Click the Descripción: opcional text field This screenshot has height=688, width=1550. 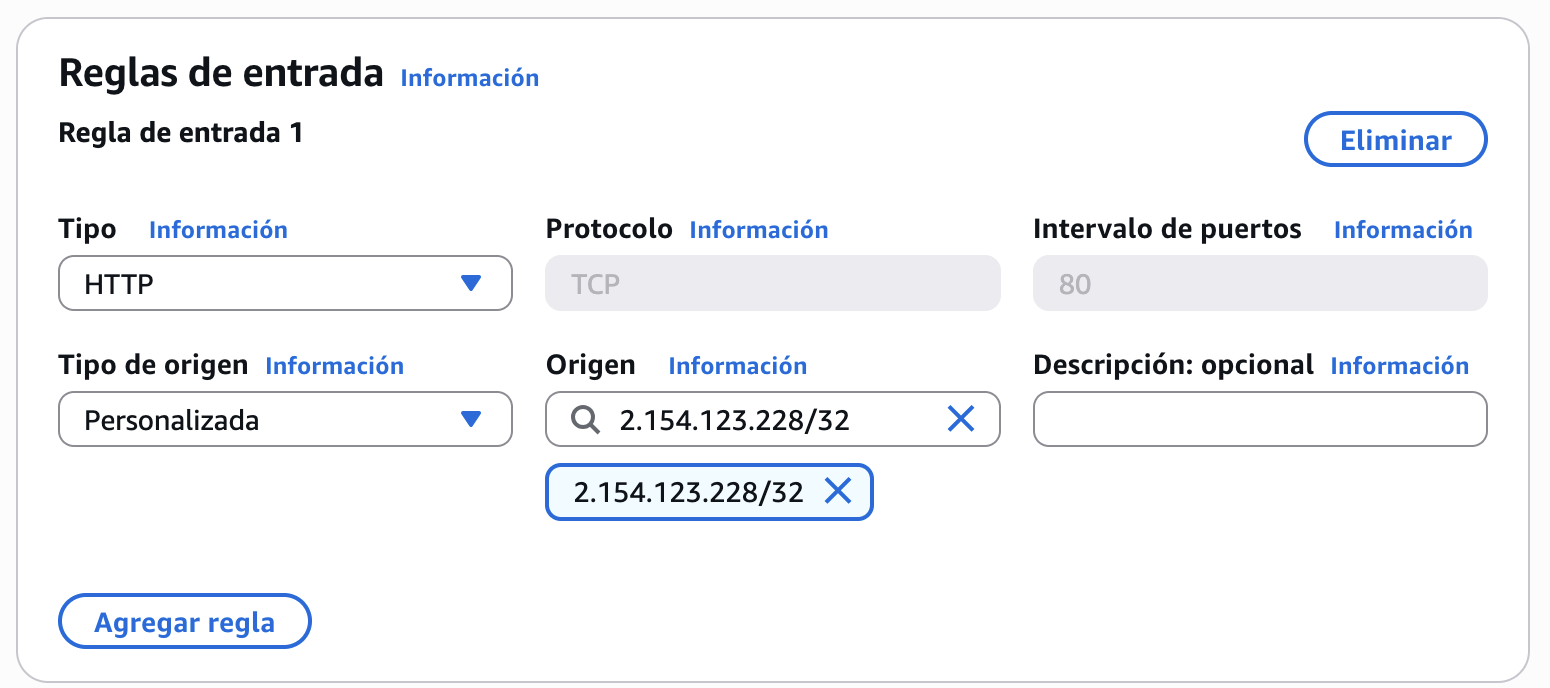[1260, 420]
